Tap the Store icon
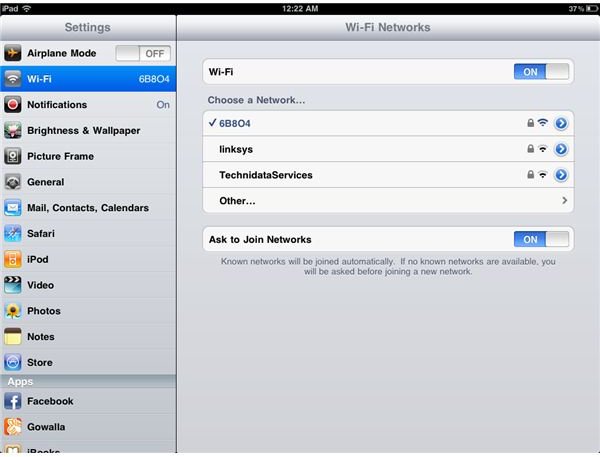The width and height of the screenshot is (600, 457). point(13,362)
